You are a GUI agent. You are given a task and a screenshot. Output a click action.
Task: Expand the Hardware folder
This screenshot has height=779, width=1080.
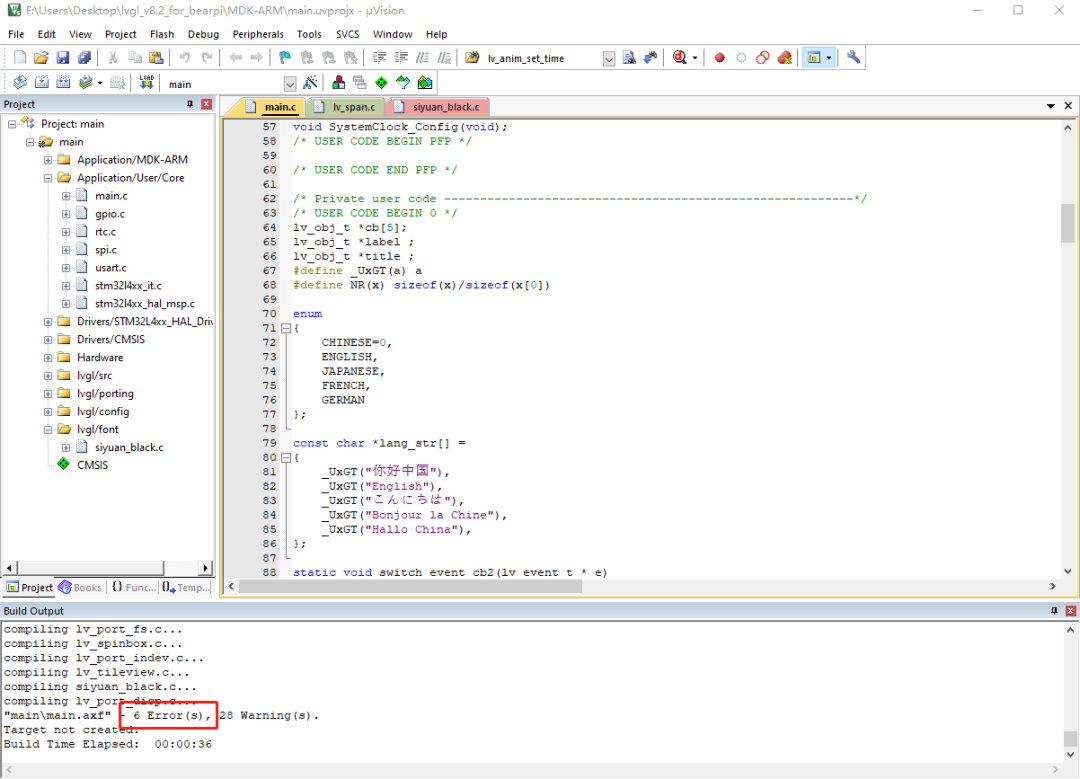pyautogui.click(x=48, y=357)
